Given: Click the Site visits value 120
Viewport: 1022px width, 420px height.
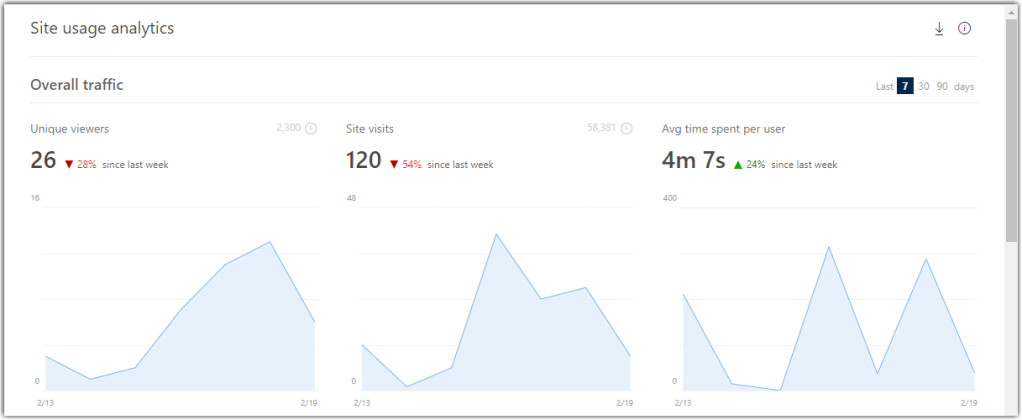Looking at the screenshot, I should tap(364, 160).
